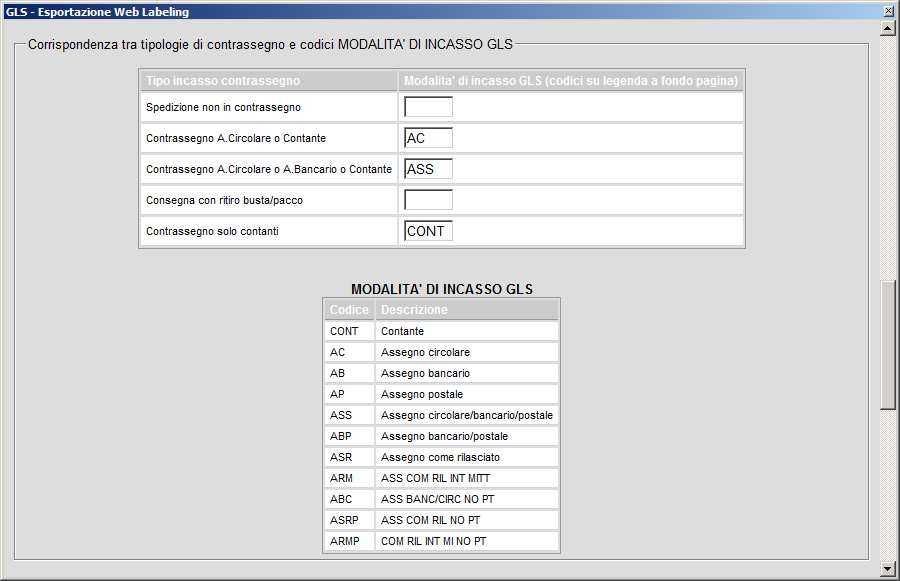This screenshot has height=581, width=900.
Task: Click the AP code cell
Action: (x=349, y=394)
